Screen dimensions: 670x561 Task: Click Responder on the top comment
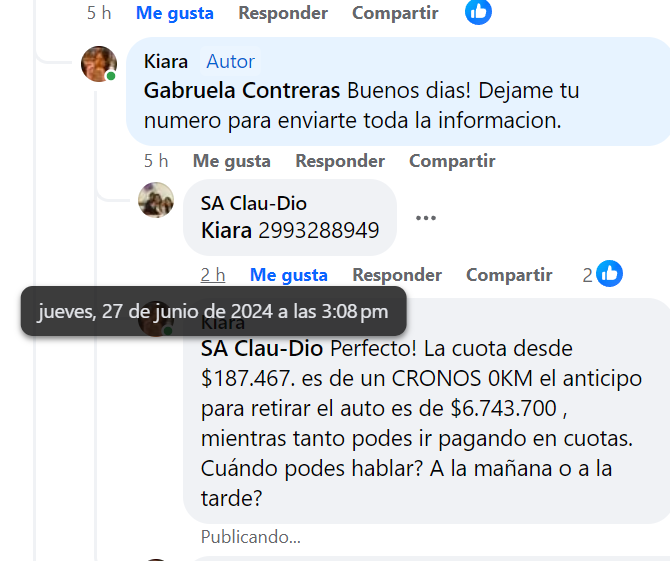(x=283, y=13)
